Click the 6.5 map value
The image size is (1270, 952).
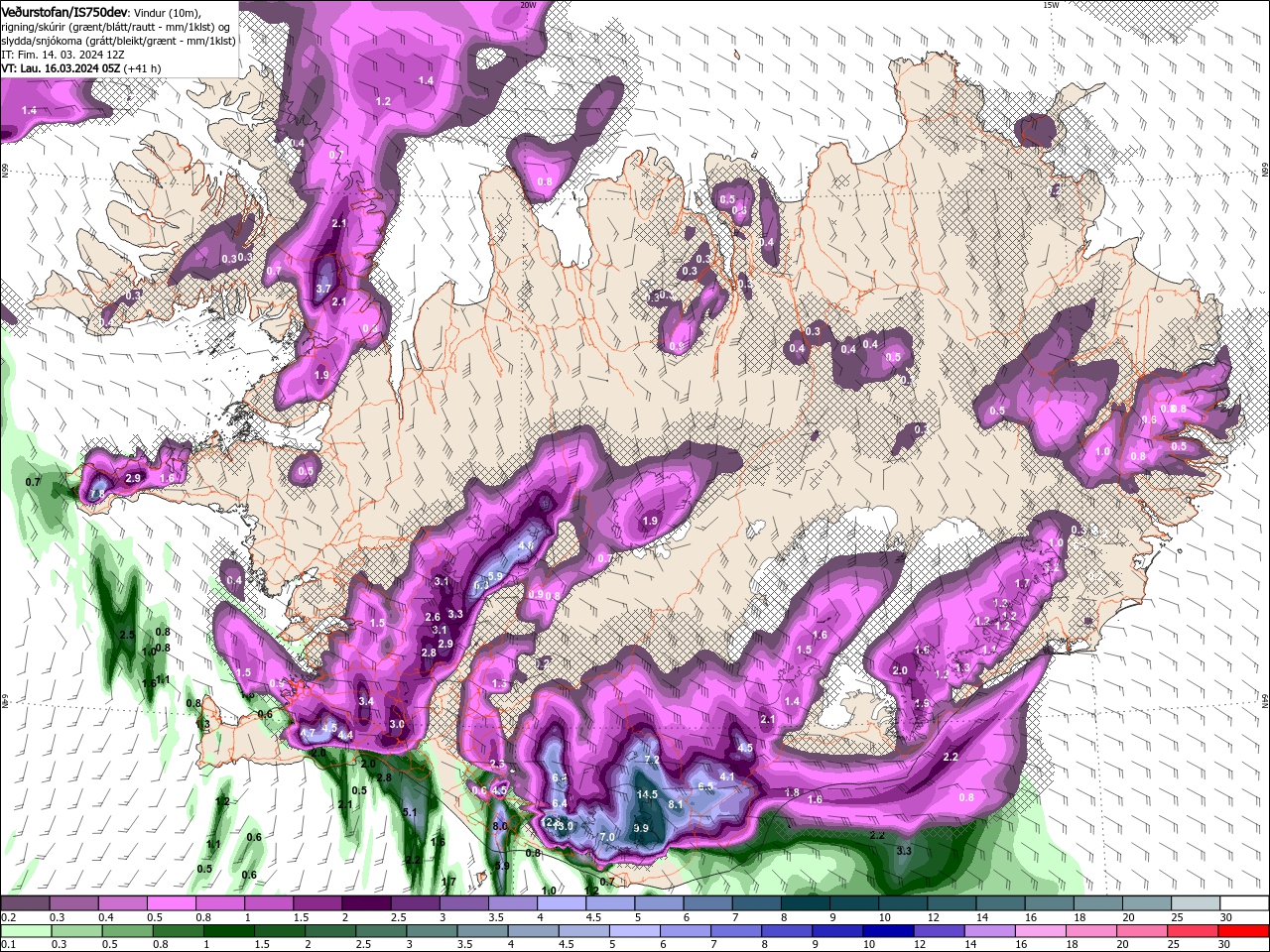[706, 786]
